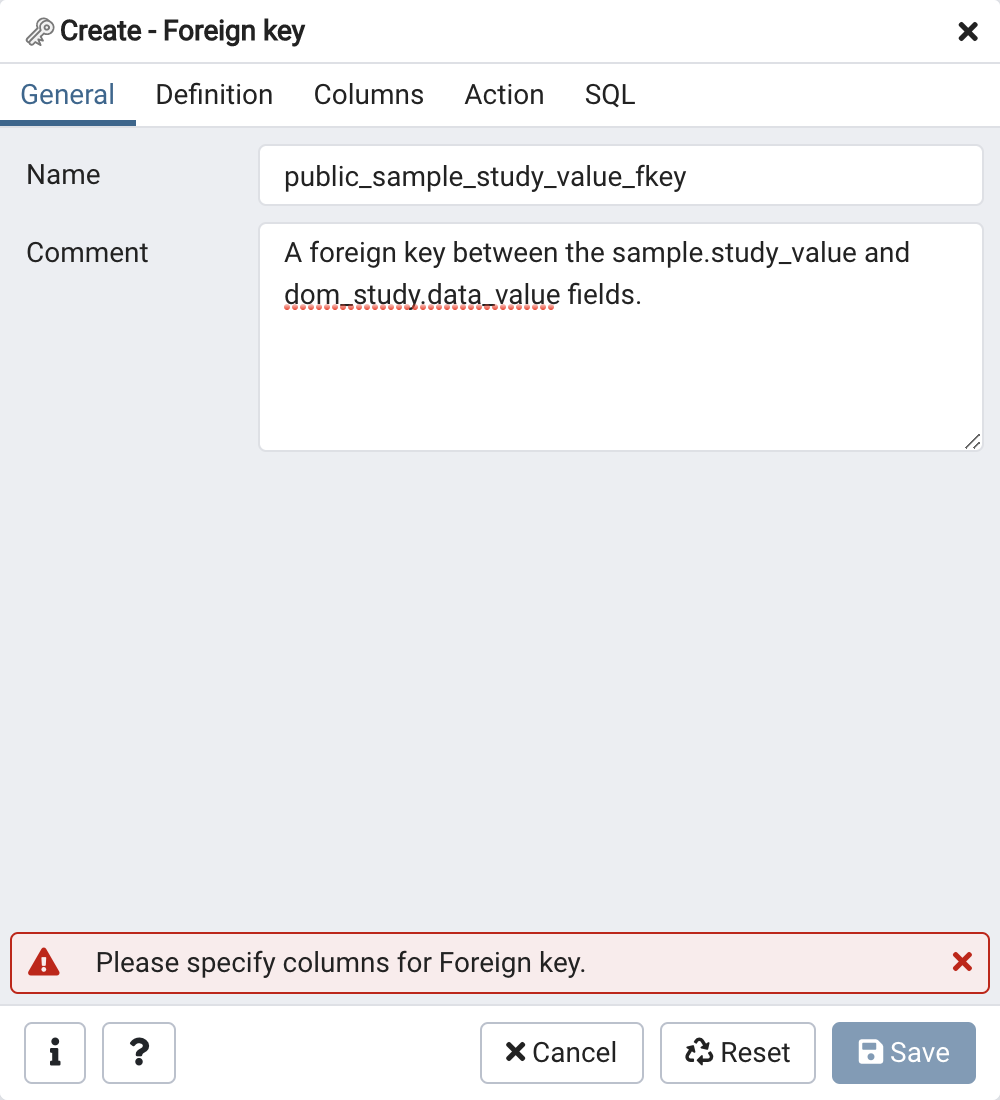Dismiss the foreign key columns error message
Screen dimensions: 1000x1100
962,962
